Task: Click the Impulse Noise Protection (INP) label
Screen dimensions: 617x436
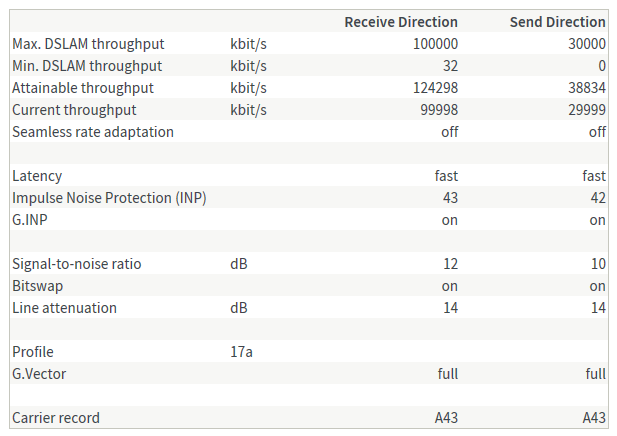Action: click(x=110, y=198)
